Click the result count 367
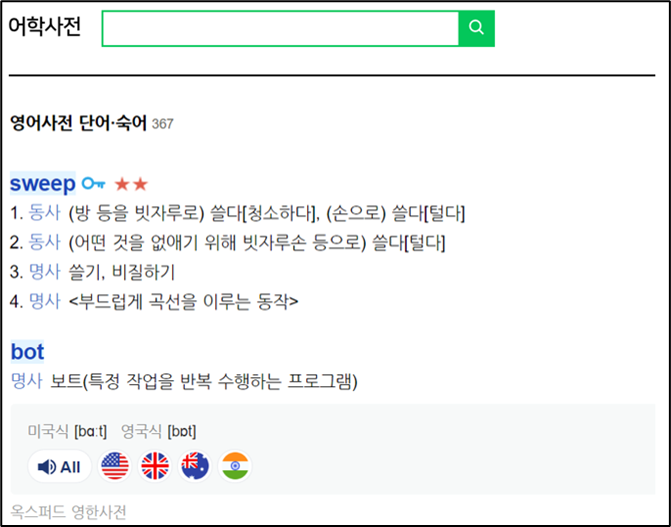The width and height of the screenshot is (671, 527). (x=163, y=124)
